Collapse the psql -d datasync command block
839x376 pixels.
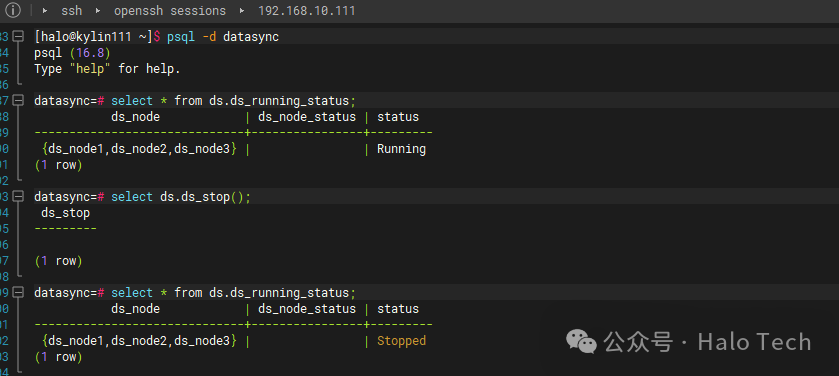pyautogui.click(x=18, y=36)
